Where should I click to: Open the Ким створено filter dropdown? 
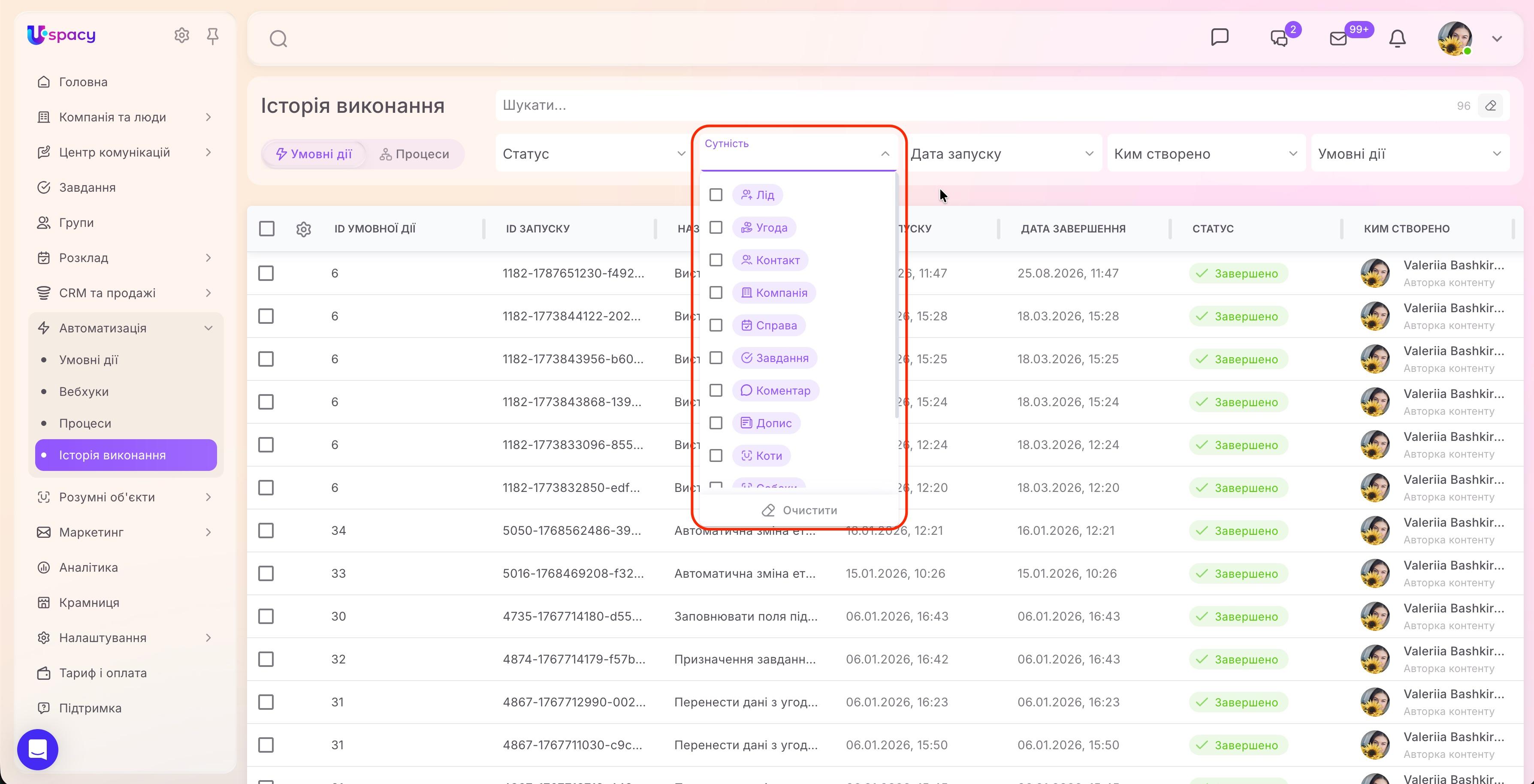click(1206, 154)
